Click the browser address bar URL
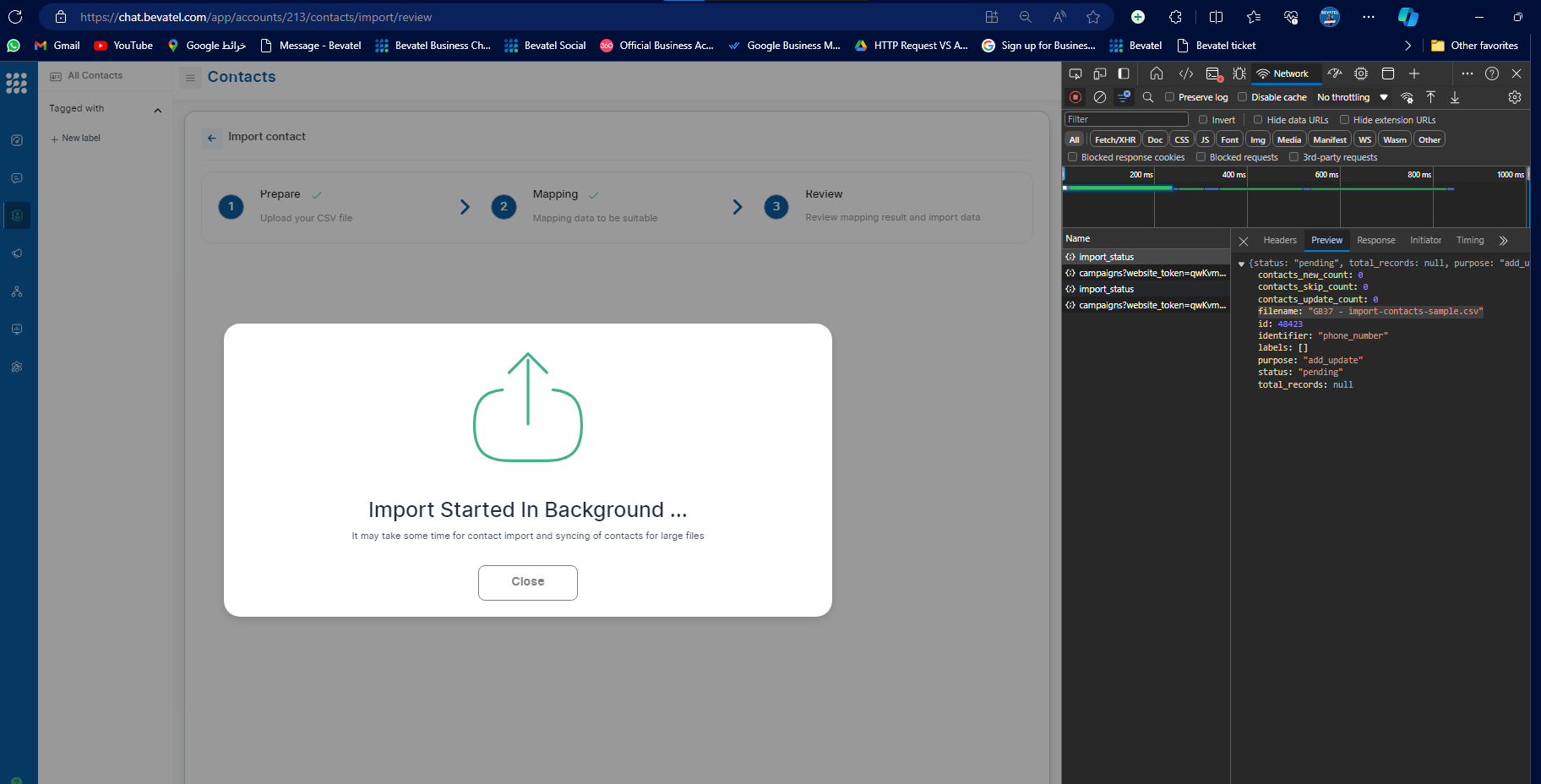This screenshot has height=784, width=1541. tap(256, 17)
